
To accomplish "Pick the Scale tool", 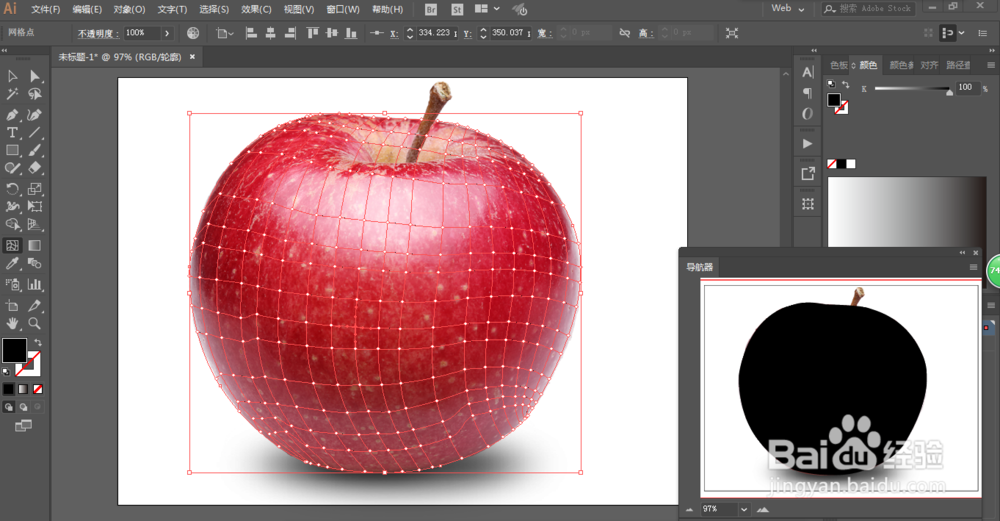I will 35,189.
